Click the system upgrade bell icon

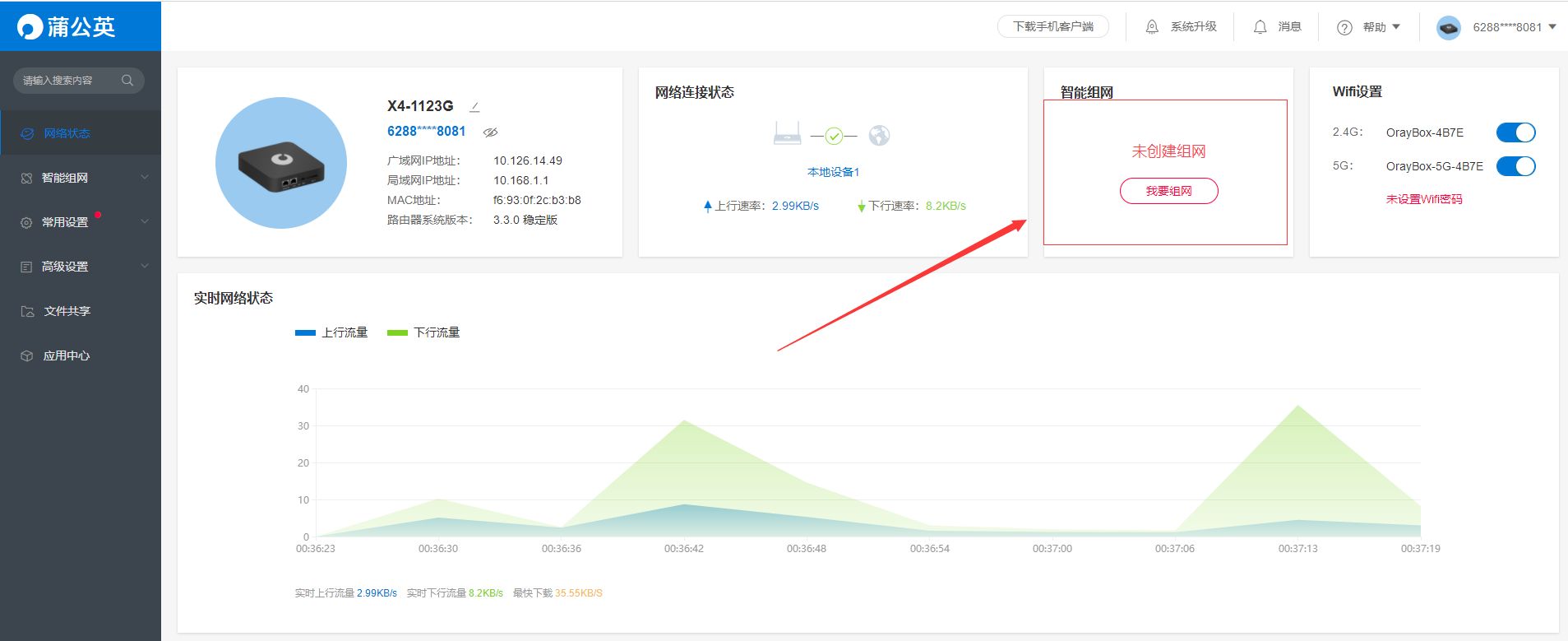click(1152, 27)
